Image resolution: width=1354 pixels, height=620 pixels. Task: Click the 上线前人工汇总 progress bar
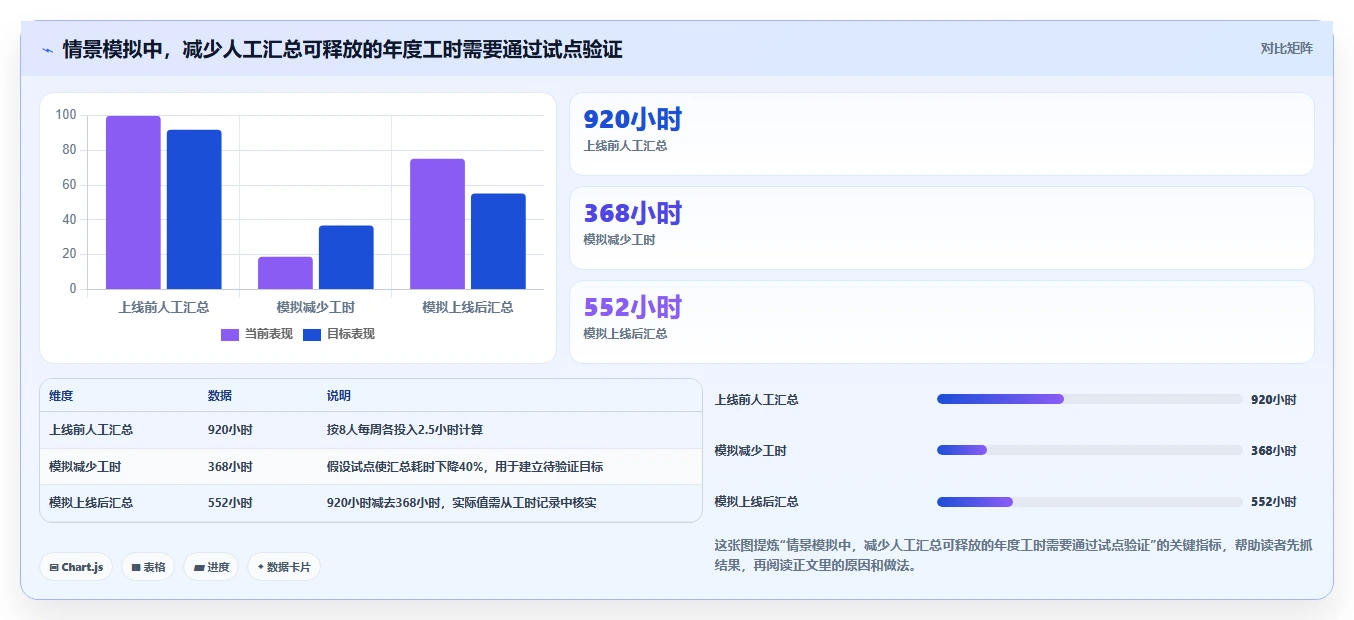(1090, 399)
